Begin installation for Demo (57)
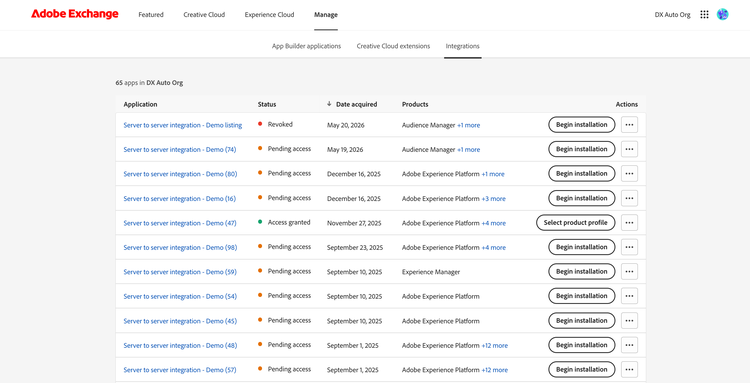750x383 pixels. (582, 370)
